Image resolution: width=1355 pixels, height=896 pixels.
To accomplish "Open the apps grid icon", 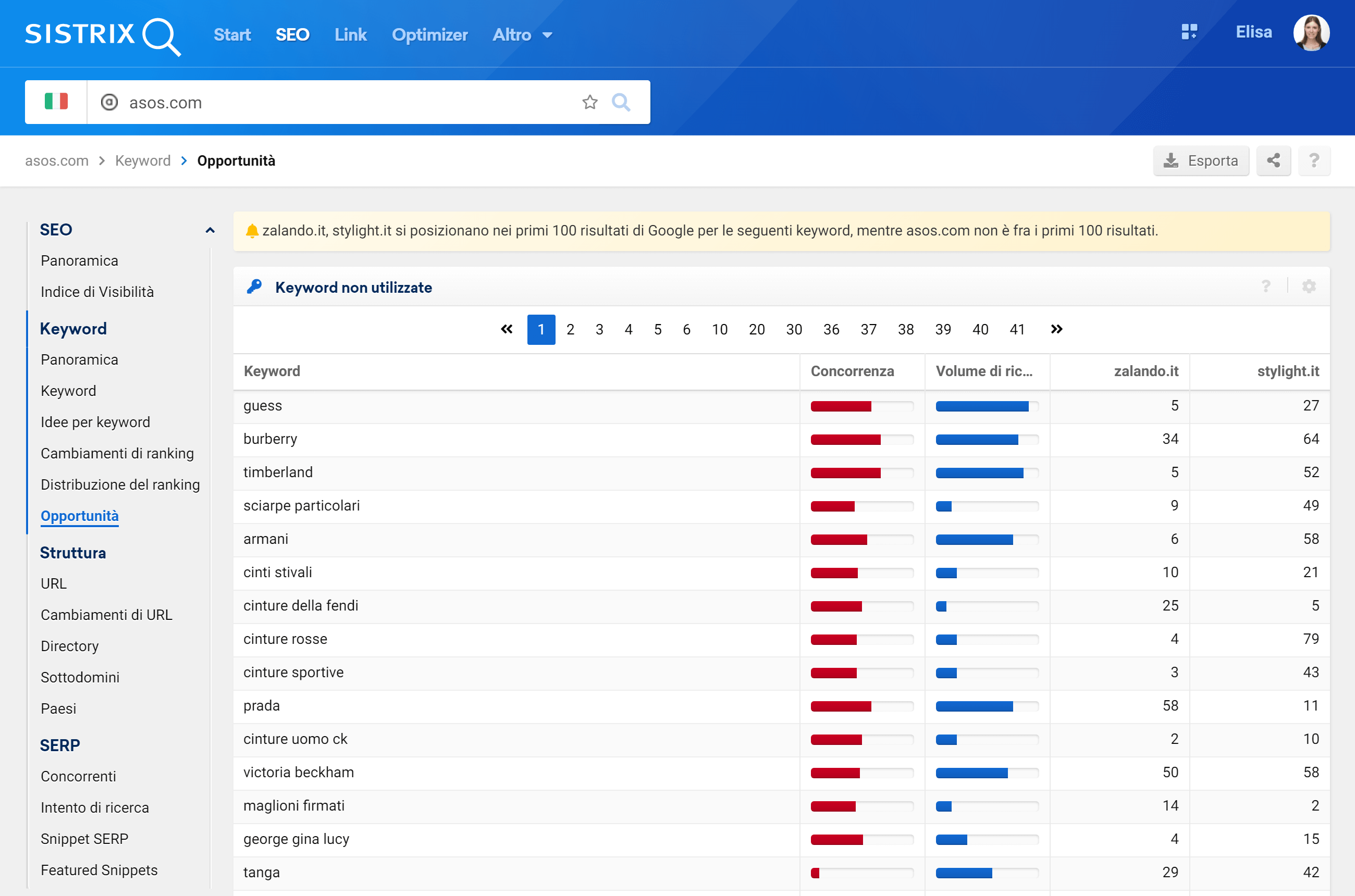I will [x=1189, y=32].
